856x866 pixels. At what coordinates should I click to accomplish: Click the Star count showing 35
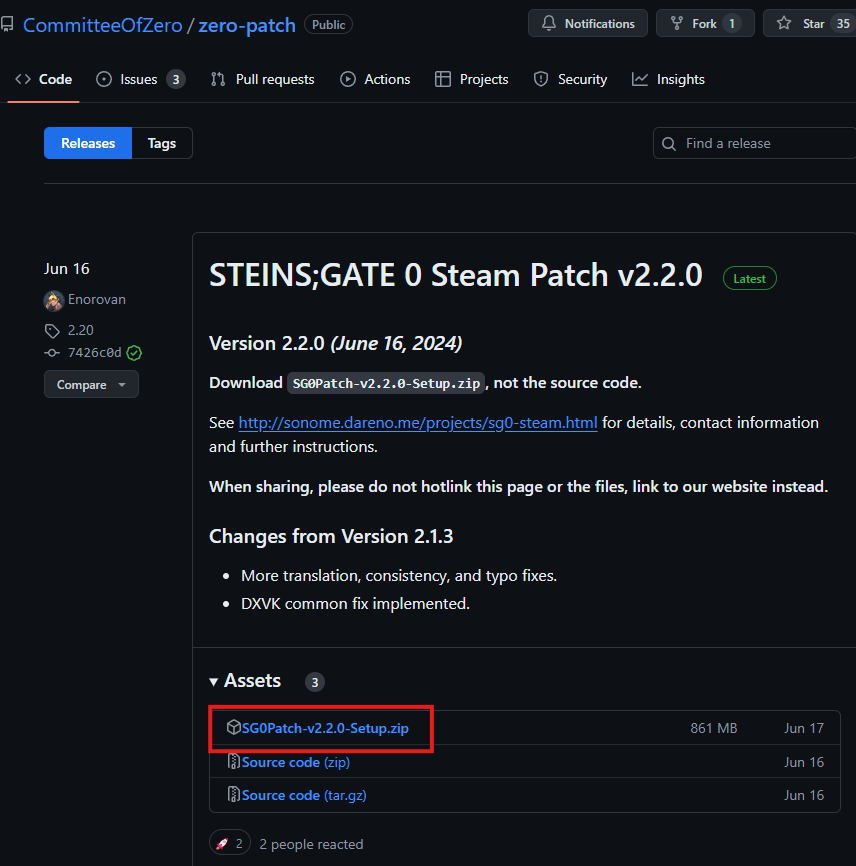[843, 24]
